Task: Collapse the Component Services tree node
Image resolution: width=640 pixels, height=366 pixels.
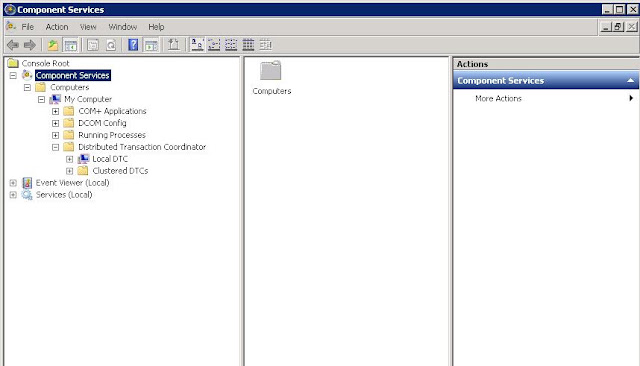Action: [x=13, y=75]
